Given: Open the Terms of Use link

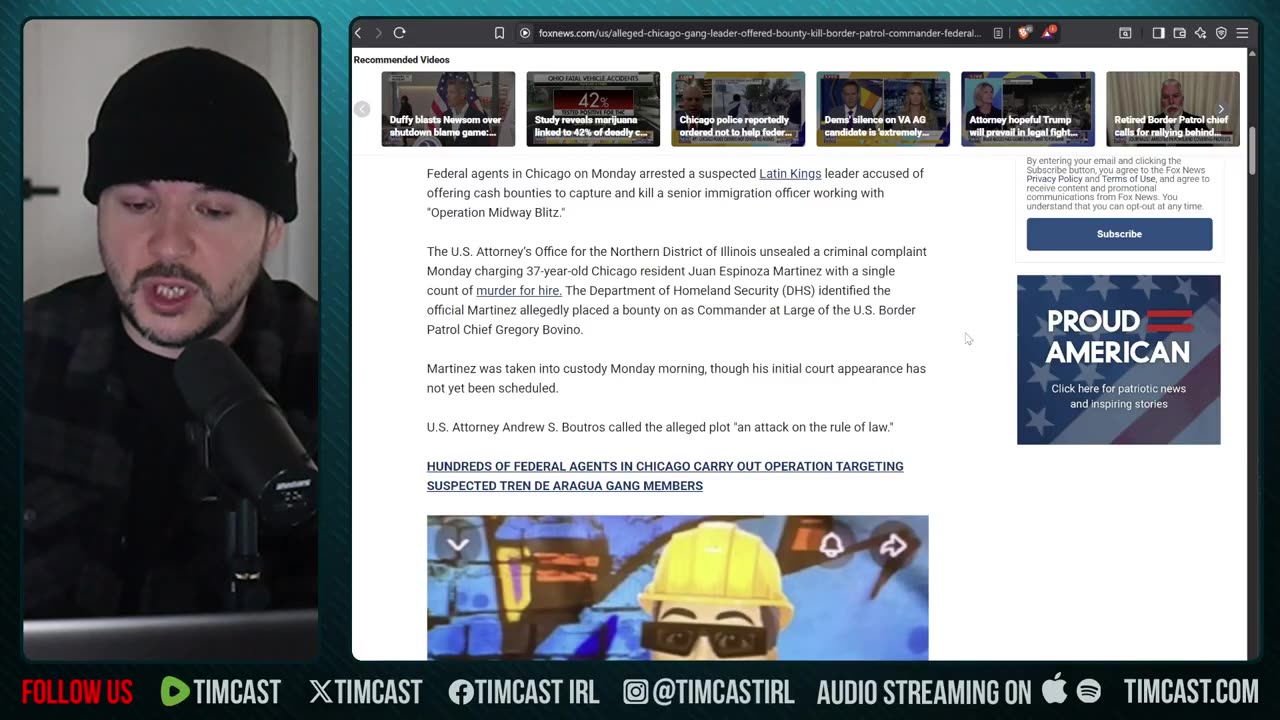Looking at the screenshot, I should click(x=1128, y=179).
